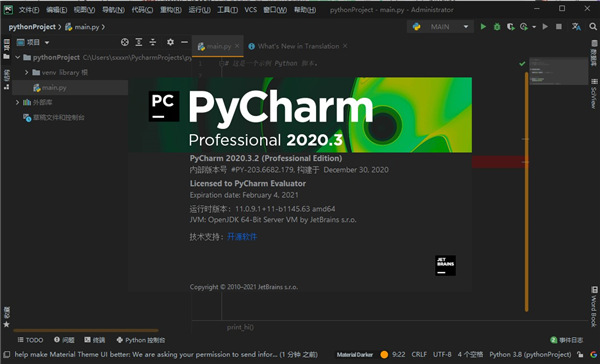Image resolution: width=600 pixels, height=364 pixels.
Task: Open the dropdown arrow beside profiler icon
Action: click(x=534, y=27)
